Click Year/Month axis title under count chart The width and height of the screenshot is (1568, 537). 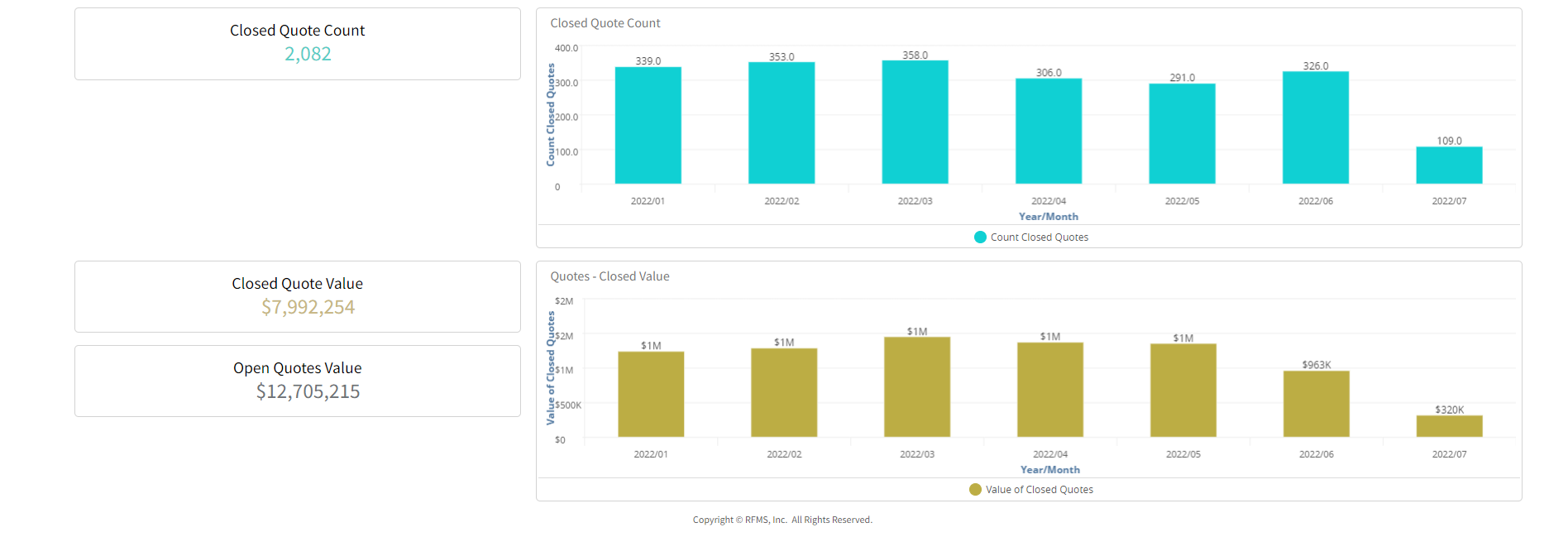[1049, 217]
